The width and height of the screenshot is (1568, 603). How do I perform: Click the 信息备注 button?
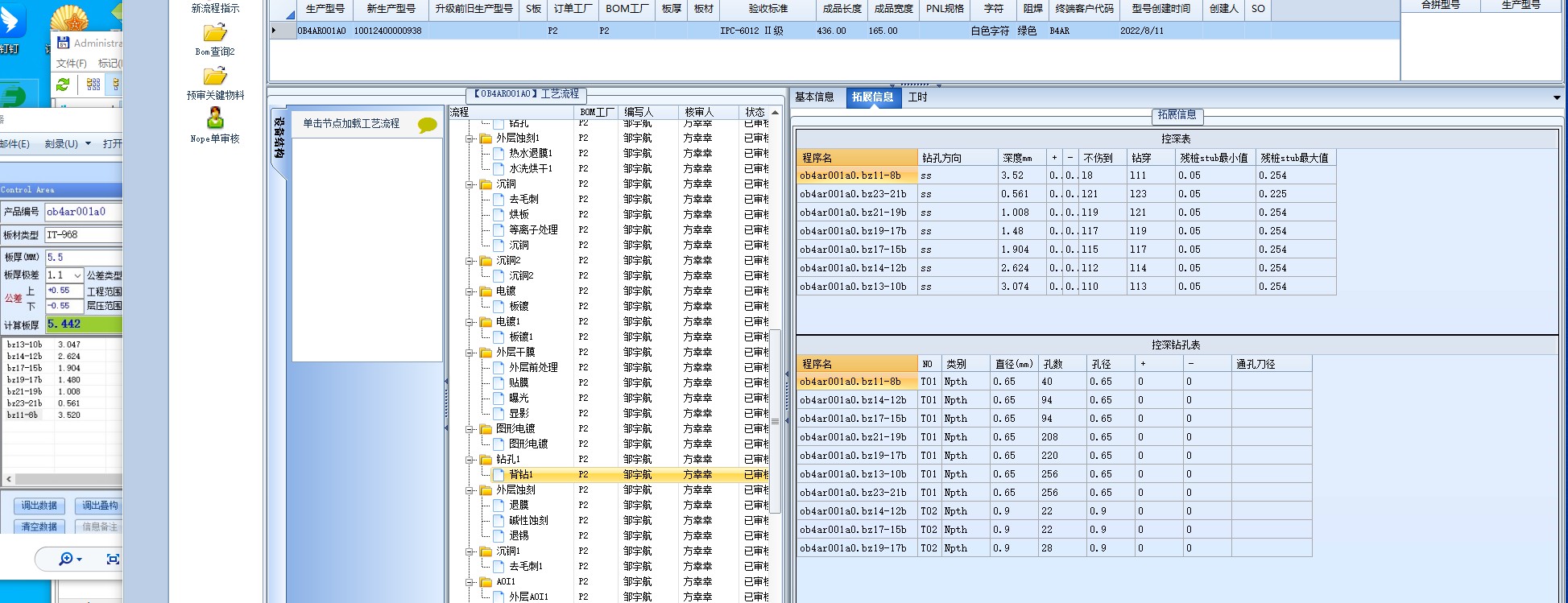coord(100,527)
